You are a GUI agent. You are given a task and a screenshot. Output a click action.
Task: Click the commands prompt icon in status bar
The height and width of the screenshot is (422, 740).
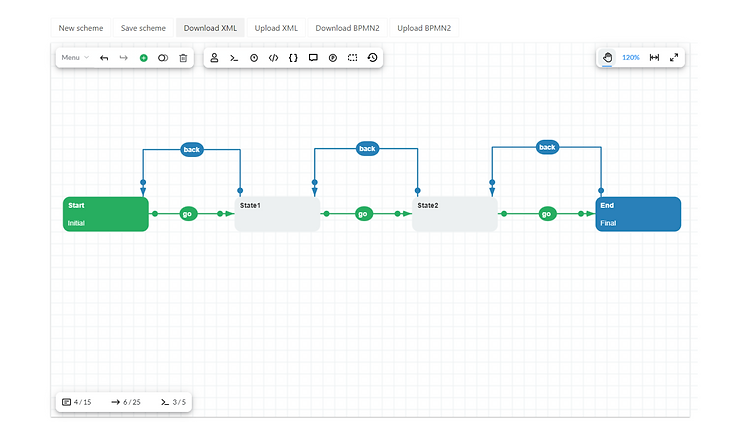(165, 402)
